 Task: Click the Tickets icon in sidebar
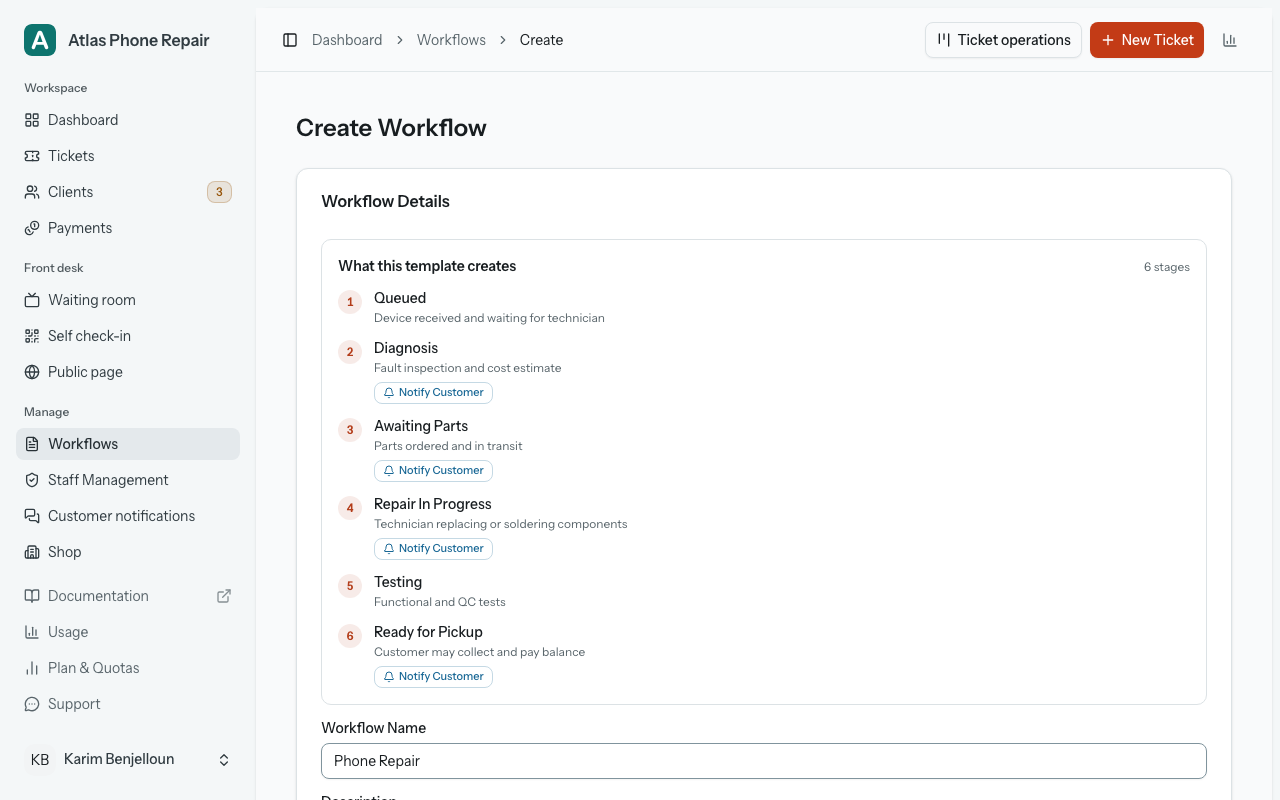(x=32, y=156)
